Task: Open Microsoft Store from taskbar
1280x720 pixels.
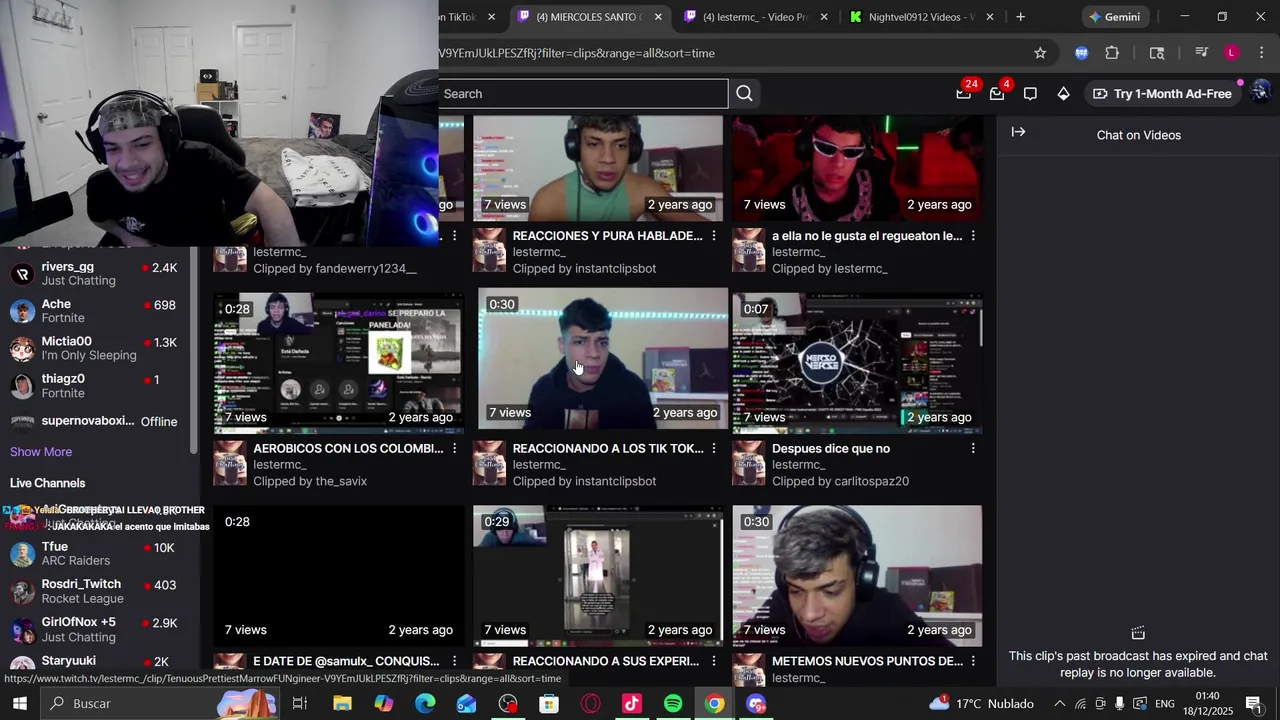Action: point(549,704)
